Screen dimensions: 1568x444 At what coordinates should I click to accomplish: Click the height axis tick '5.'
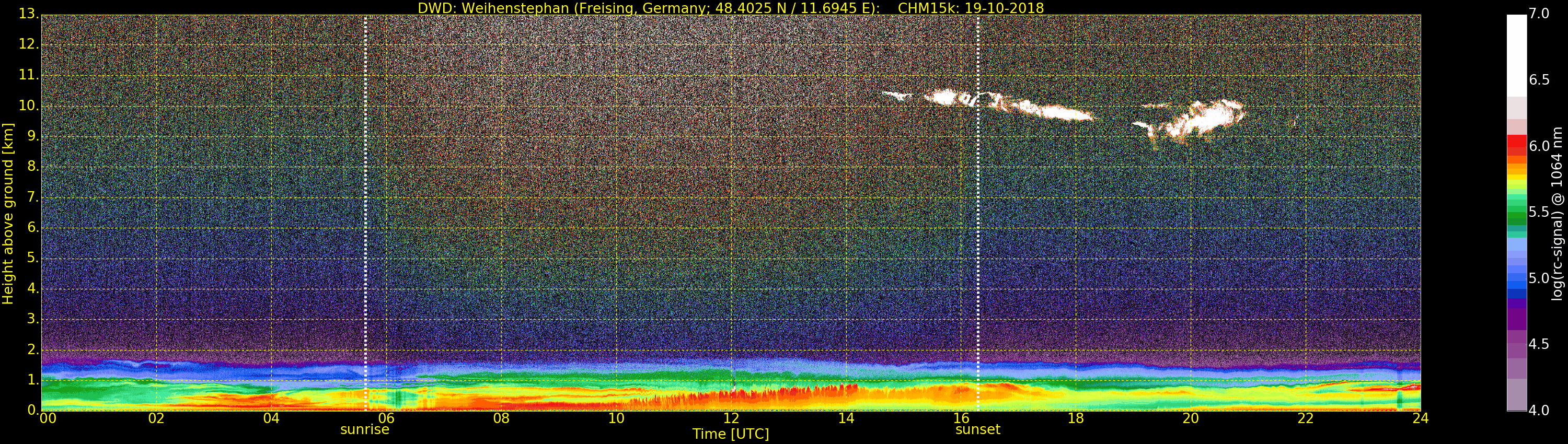pyautogui.click(x=32, y=258)
